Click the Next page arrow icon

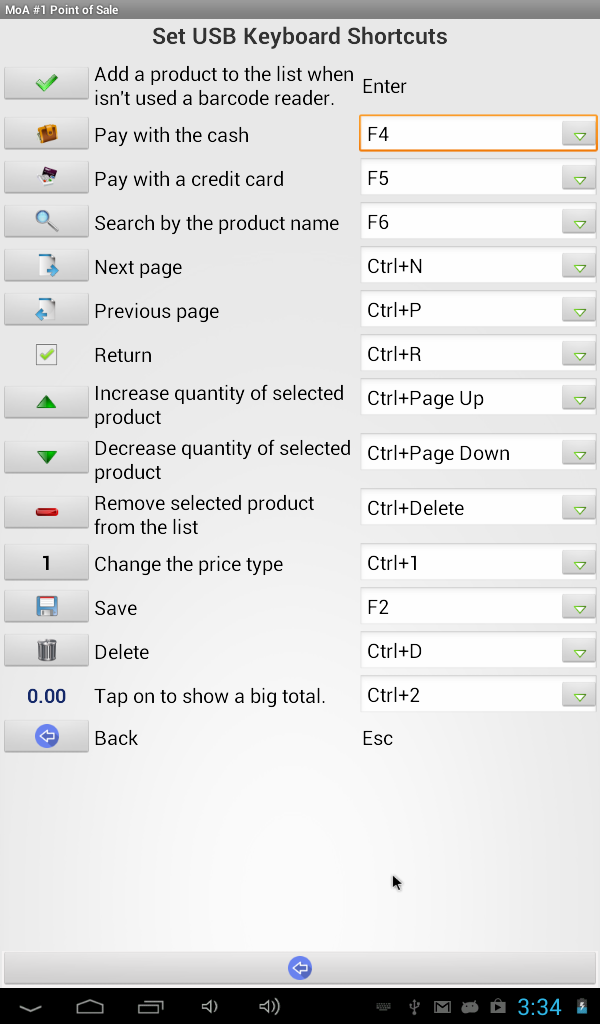tap(46, 266)
